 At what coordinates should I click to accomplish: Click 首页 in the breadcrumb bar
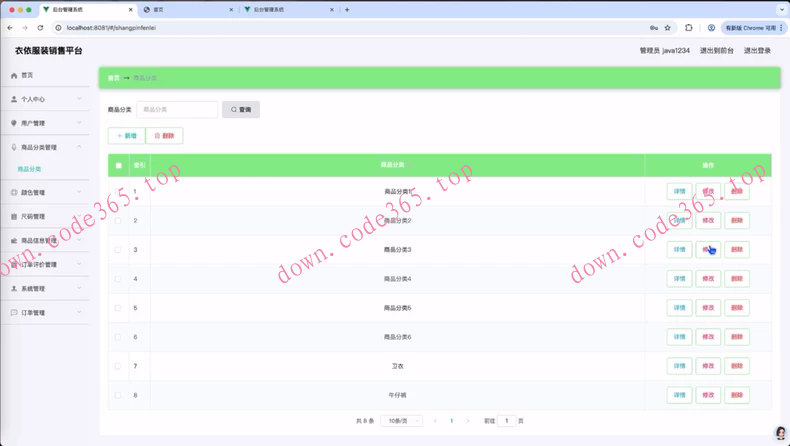pyautogui.click(x=114, y=78)
